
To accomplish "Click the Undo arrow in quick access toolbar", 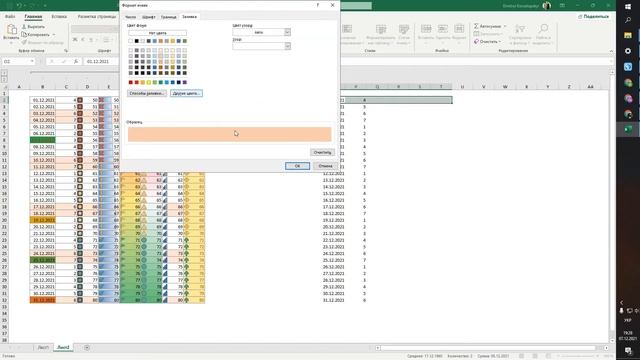I will click(x=19, y=5).
